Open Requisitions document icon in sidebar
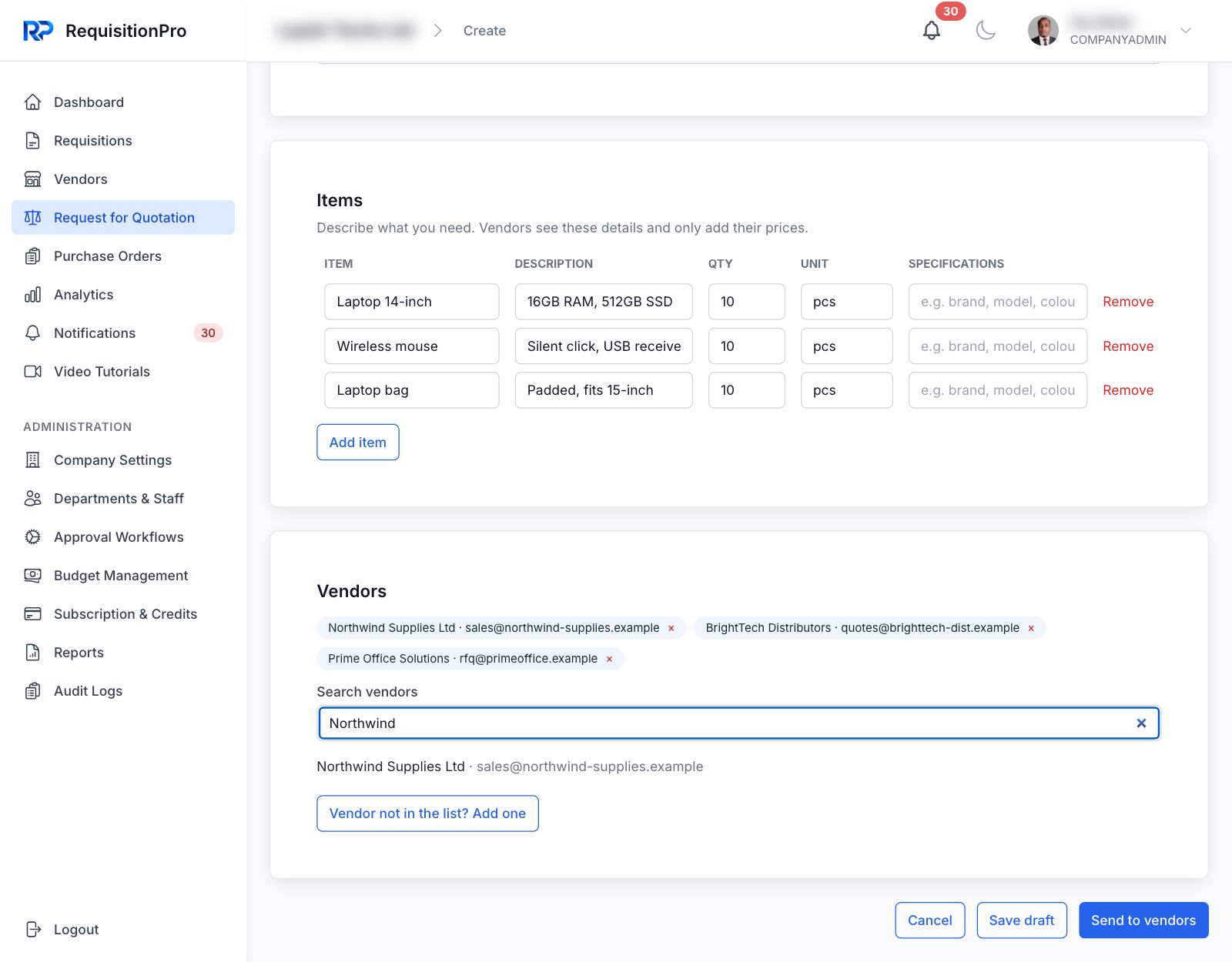1232x962 pixels. click(32, 141)
